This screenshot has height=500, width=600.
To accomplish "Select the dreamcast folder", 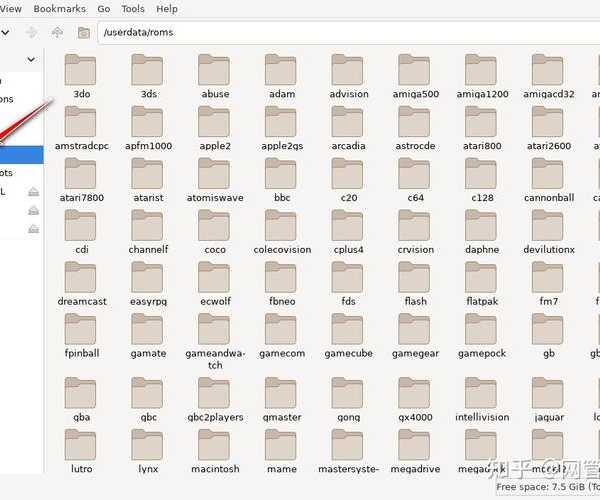I will pyautogui.click(x=82, y=284).
